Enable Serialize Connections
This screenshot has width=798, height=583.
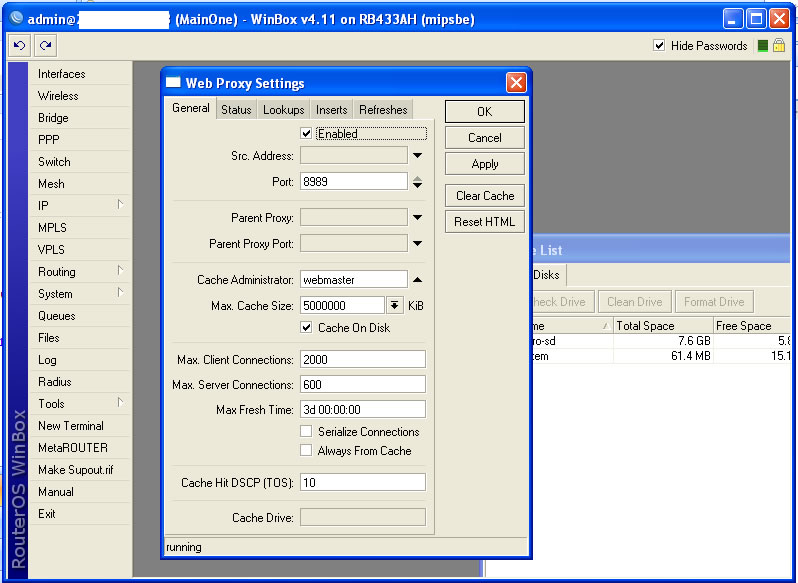click(306, 431)
